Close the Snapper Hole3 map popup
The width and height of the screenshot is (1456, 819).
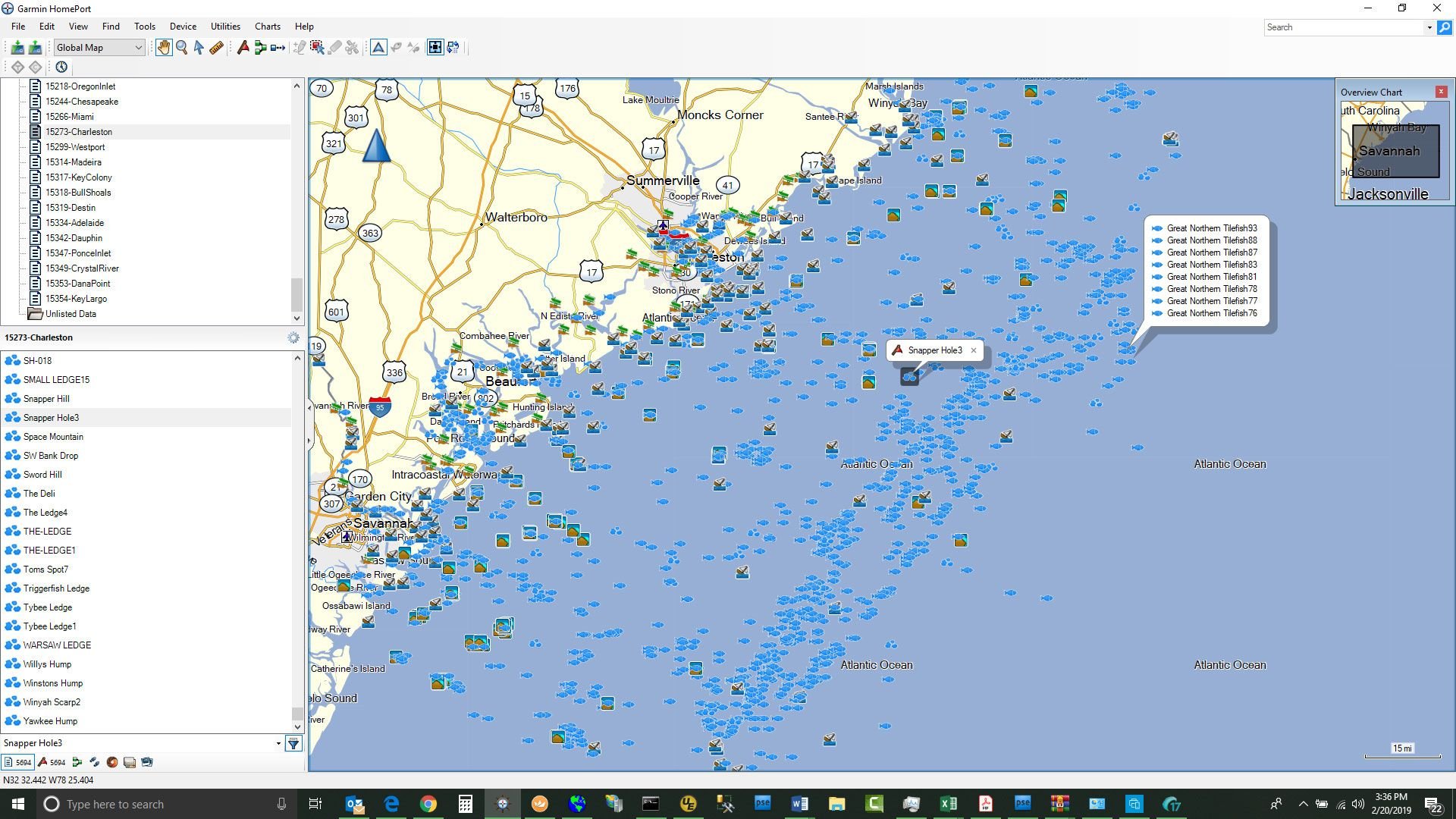coord(973,350)
